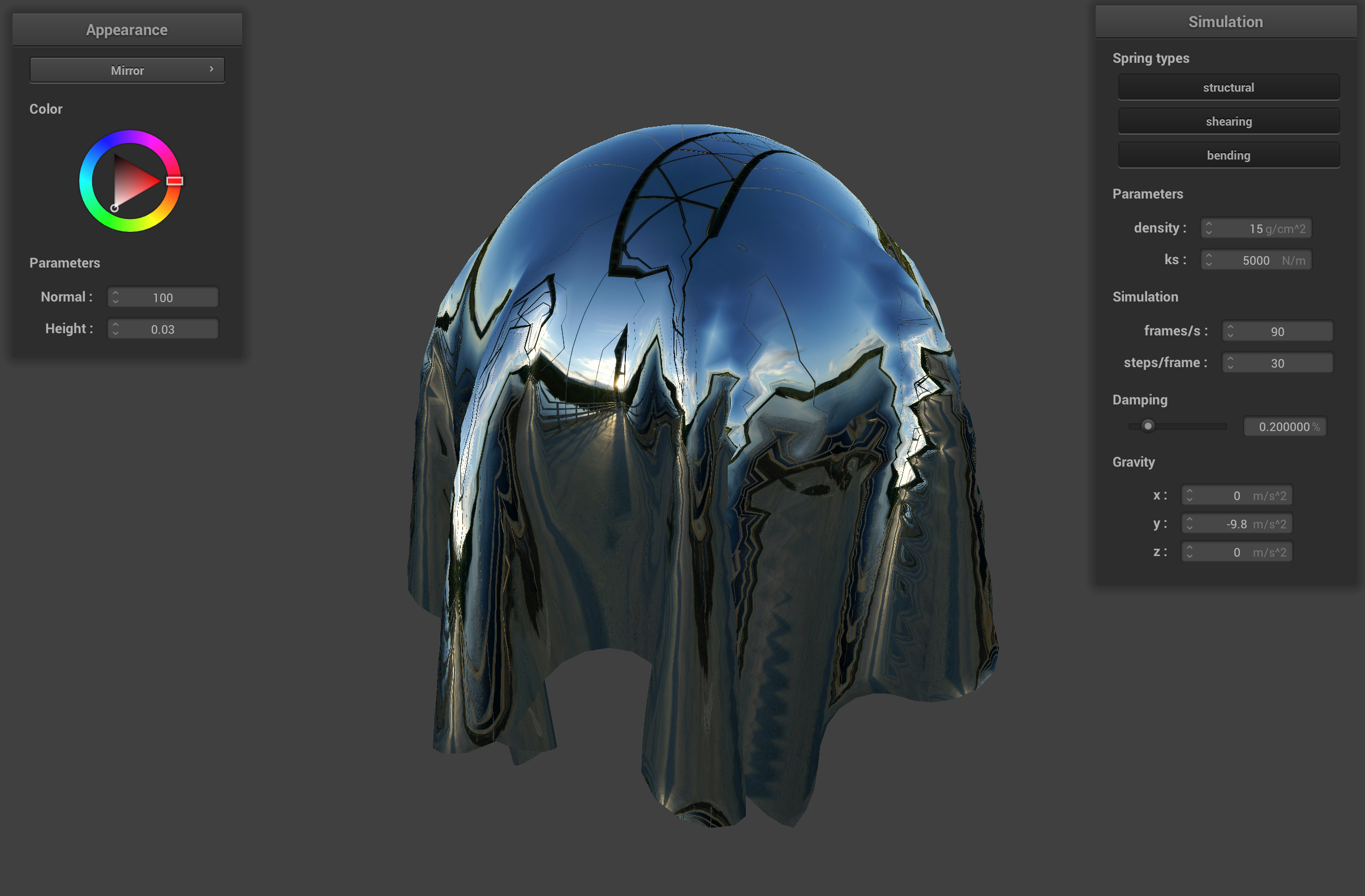This screenshot has width=1365, height=896.
Task: Click the steps/frame stepper arrows
Action: (x=1230, y=362)
